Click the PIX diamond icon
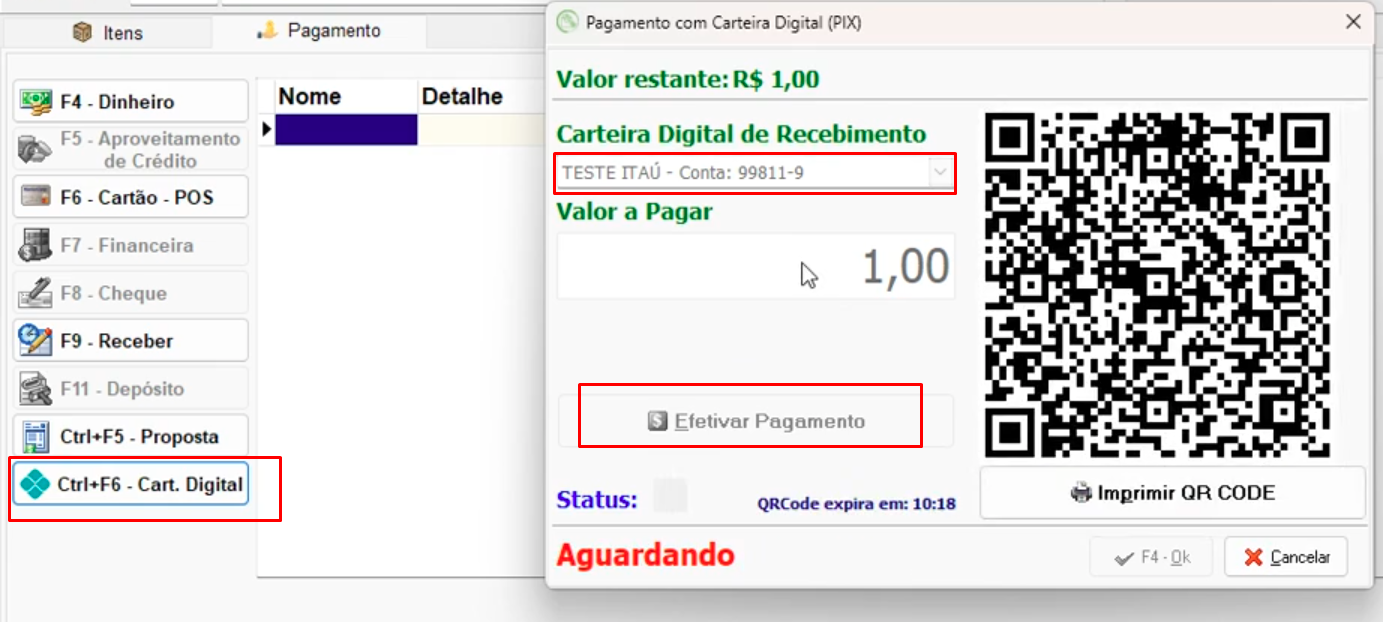This screenshot has width=1383, height=622. pyautogui.click(x=35, y=485)
